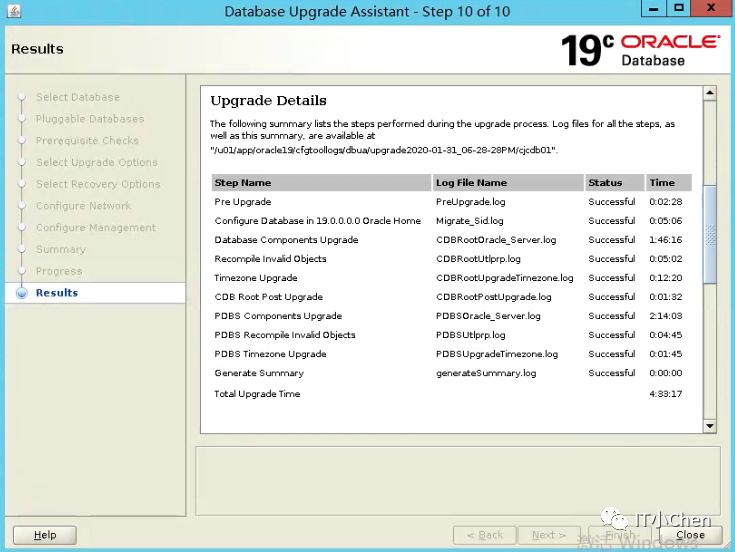The height and width of the screenshot is (552, 735).
Task: Click Migrate_Sid.log file name
Action: click(470, 221)
